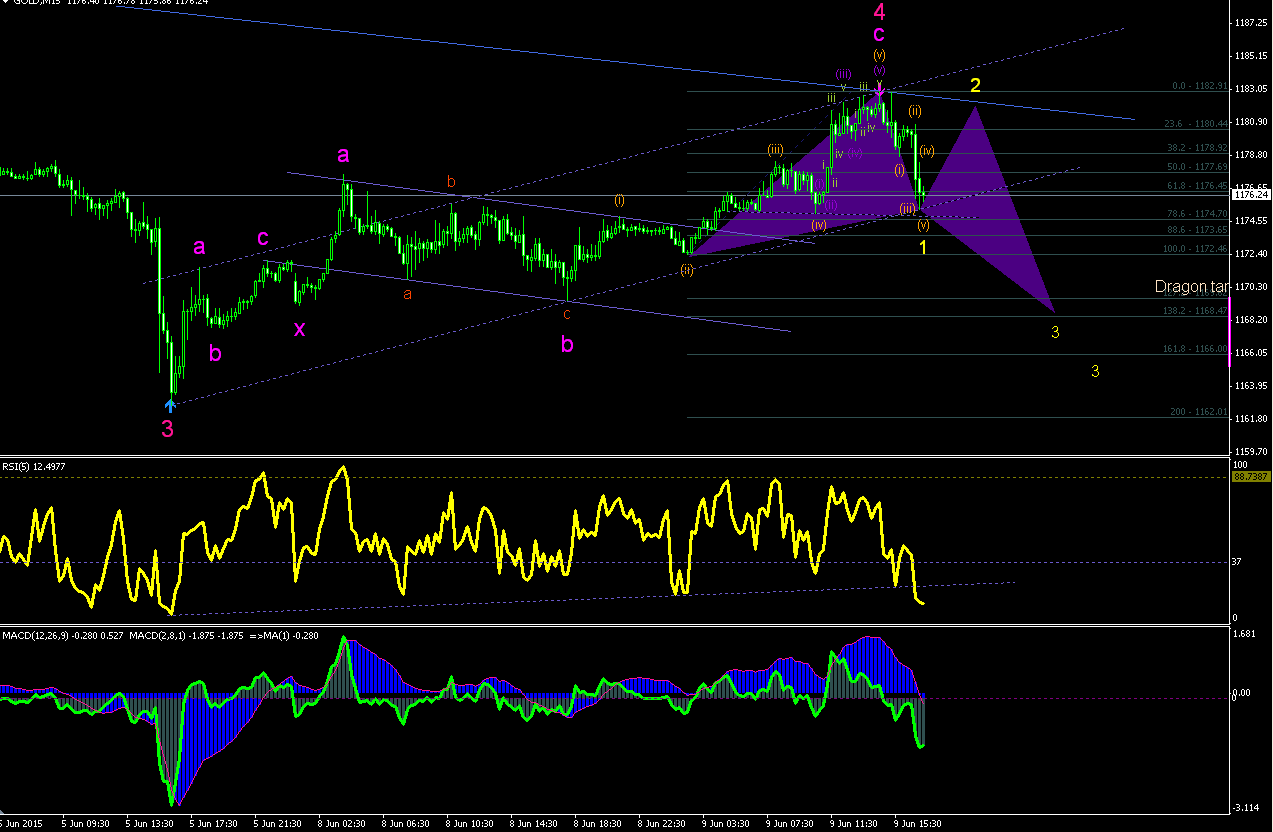The height and width of the screenshot is (832, 1273).
Task: Click MACD scale value 0.00
Action: (1243, 692)
